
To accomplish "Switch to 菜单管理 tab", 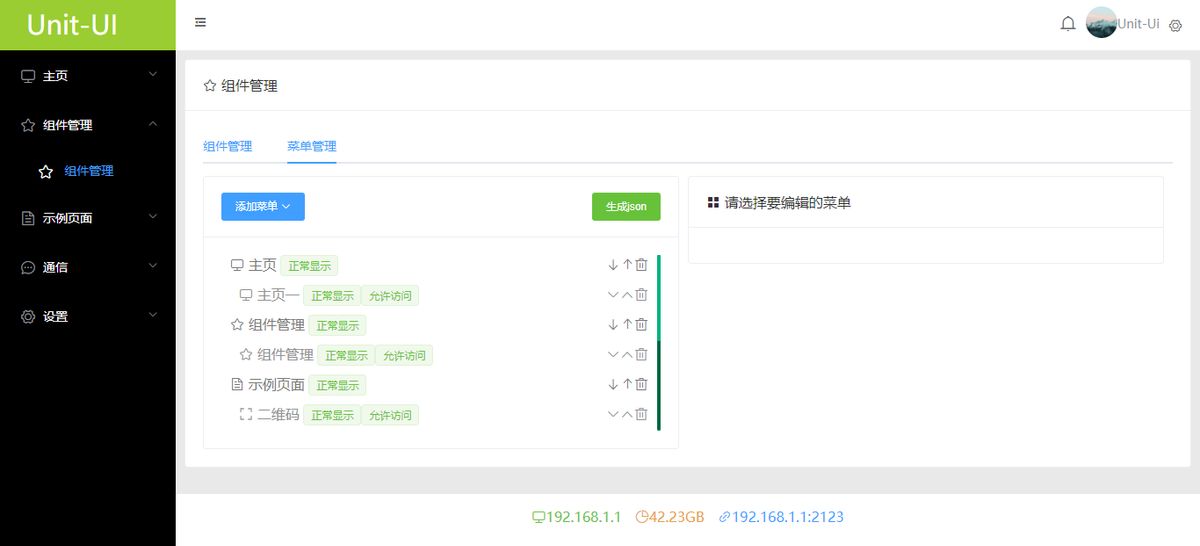I will [x=312, y=146].
